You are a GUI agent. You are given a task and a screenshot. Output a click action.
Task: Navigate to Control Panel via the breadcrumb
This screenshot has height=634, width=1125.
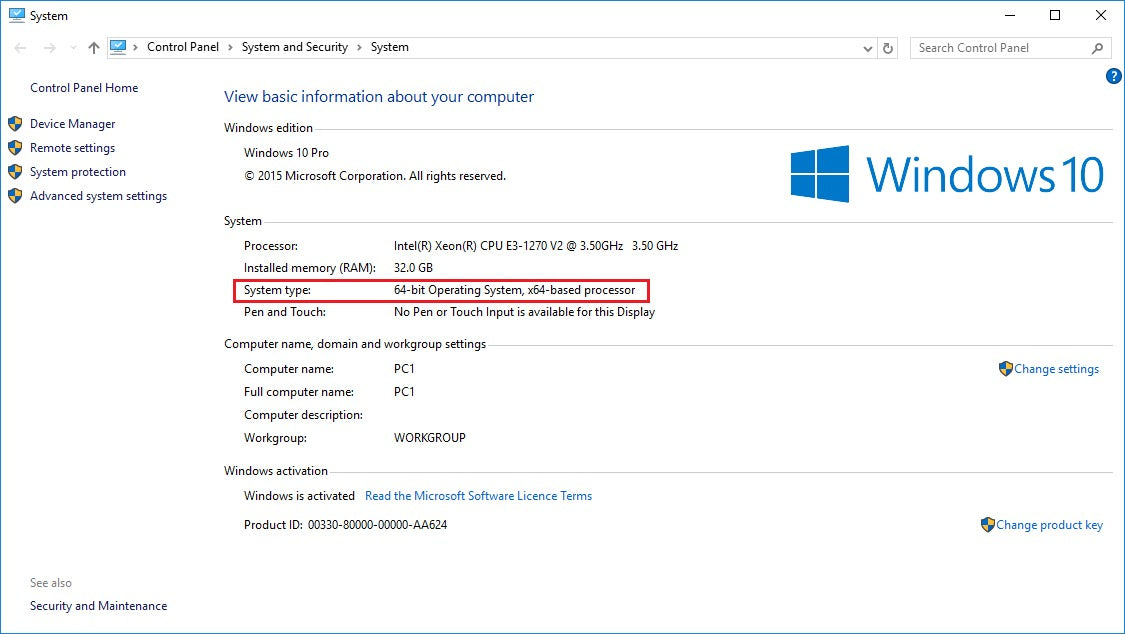click(182, 47)
